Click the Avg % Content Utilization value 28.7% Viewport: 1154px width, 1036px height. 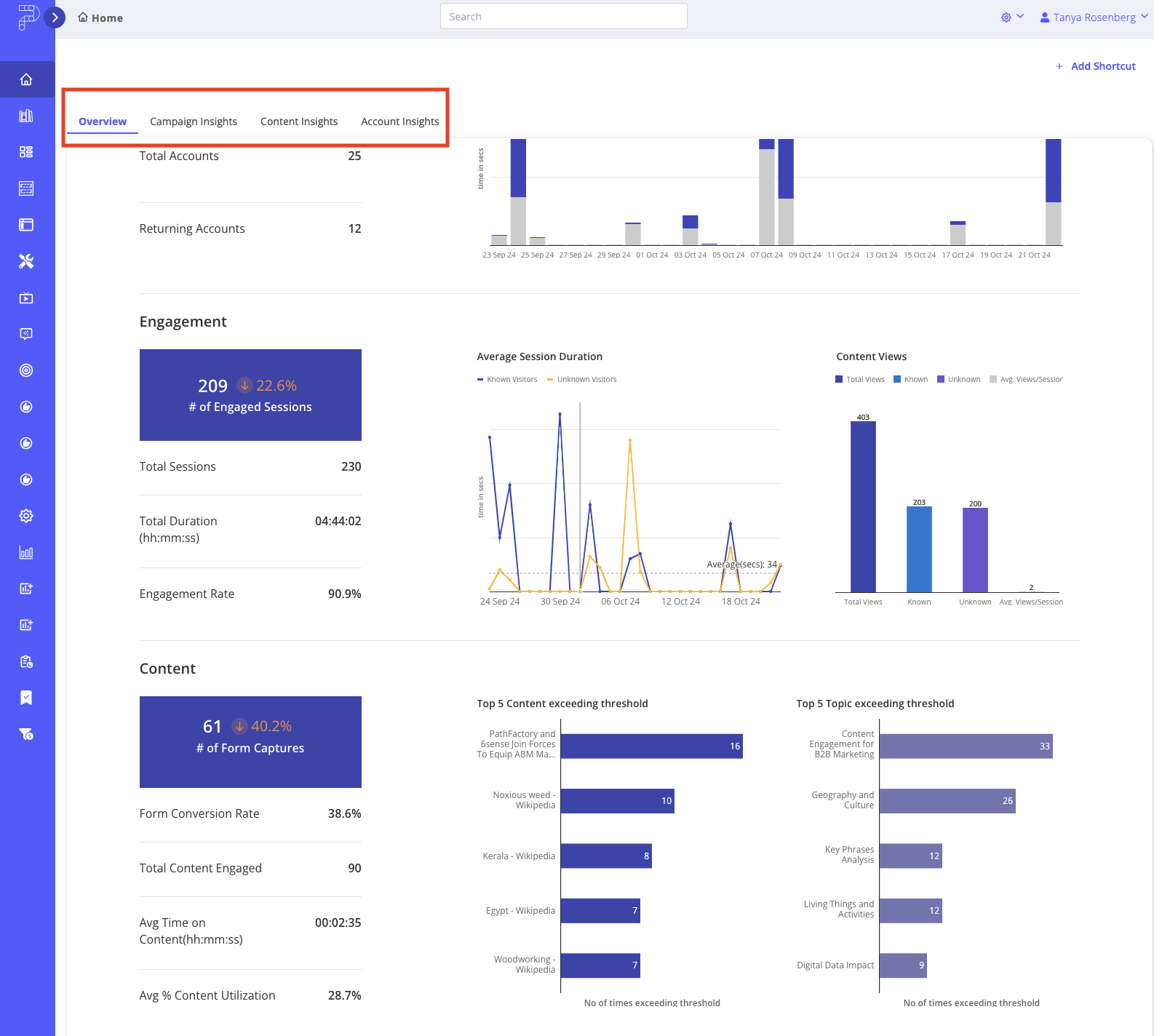[x=345, y=995]
